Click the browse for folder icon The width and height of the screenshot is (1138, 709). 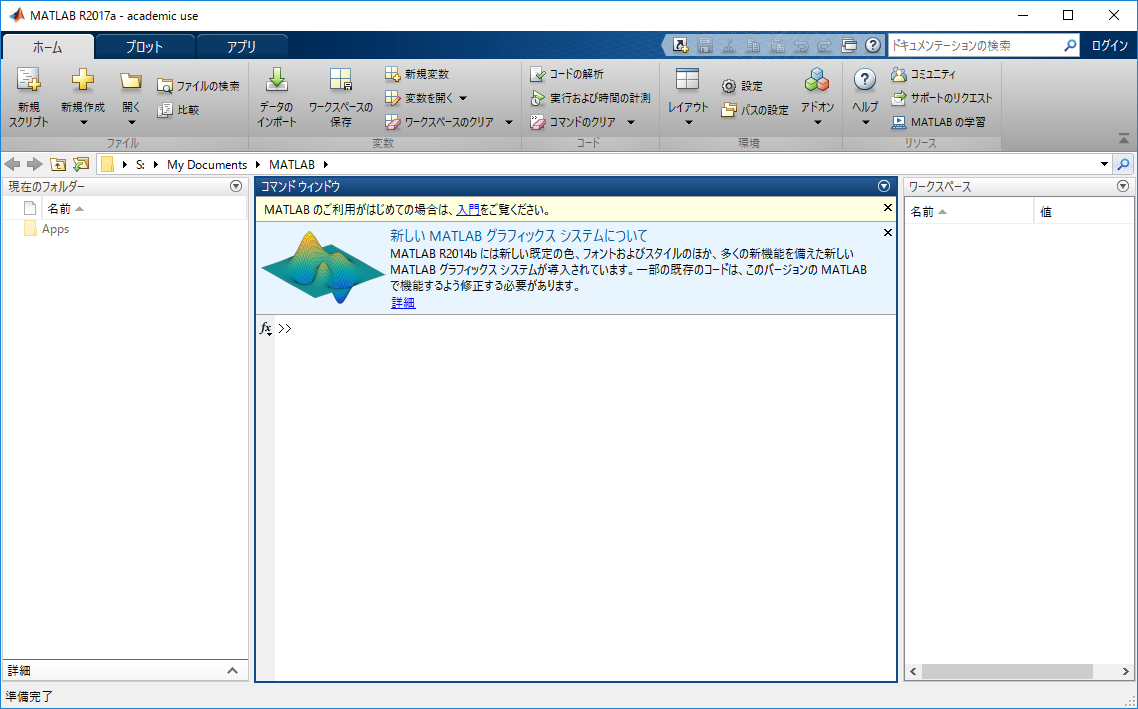tap(81, 165)
